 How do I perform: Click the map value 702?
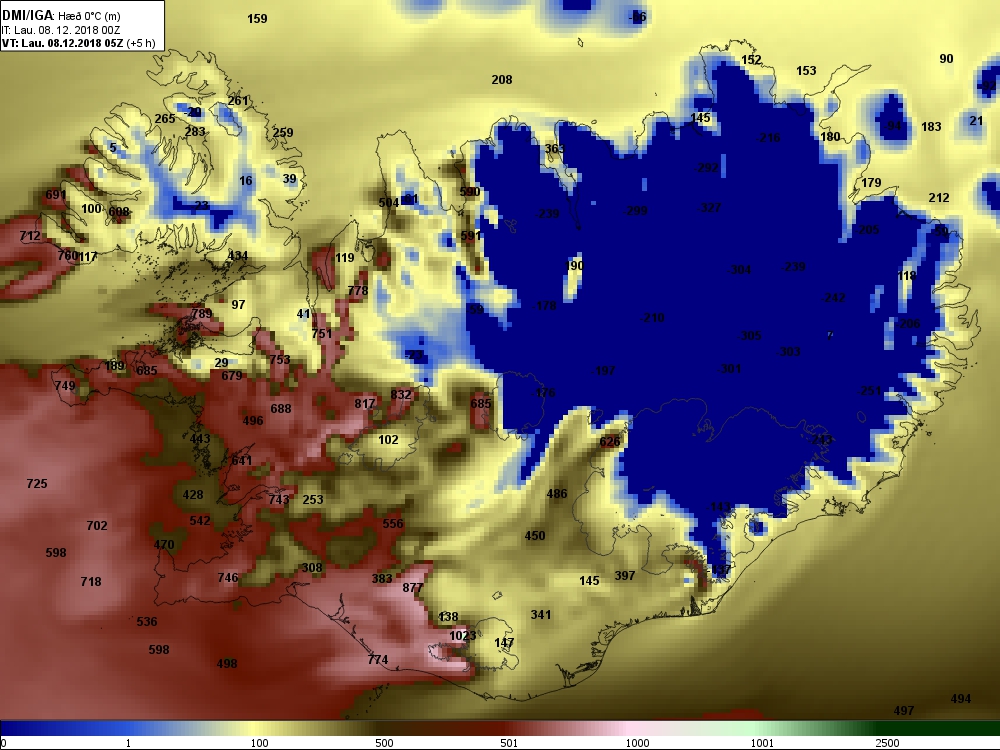pos(97,526)
